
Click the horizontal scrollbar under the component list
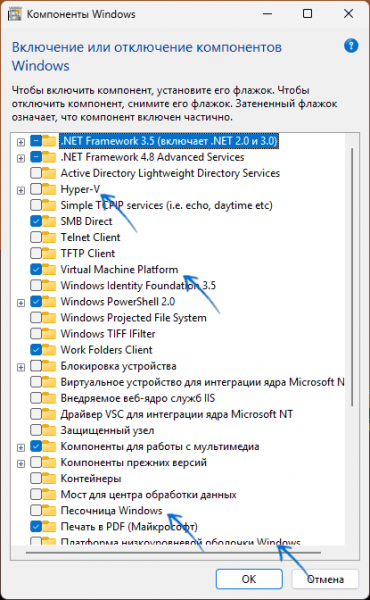pyautogui.click(x=173, y=553)
